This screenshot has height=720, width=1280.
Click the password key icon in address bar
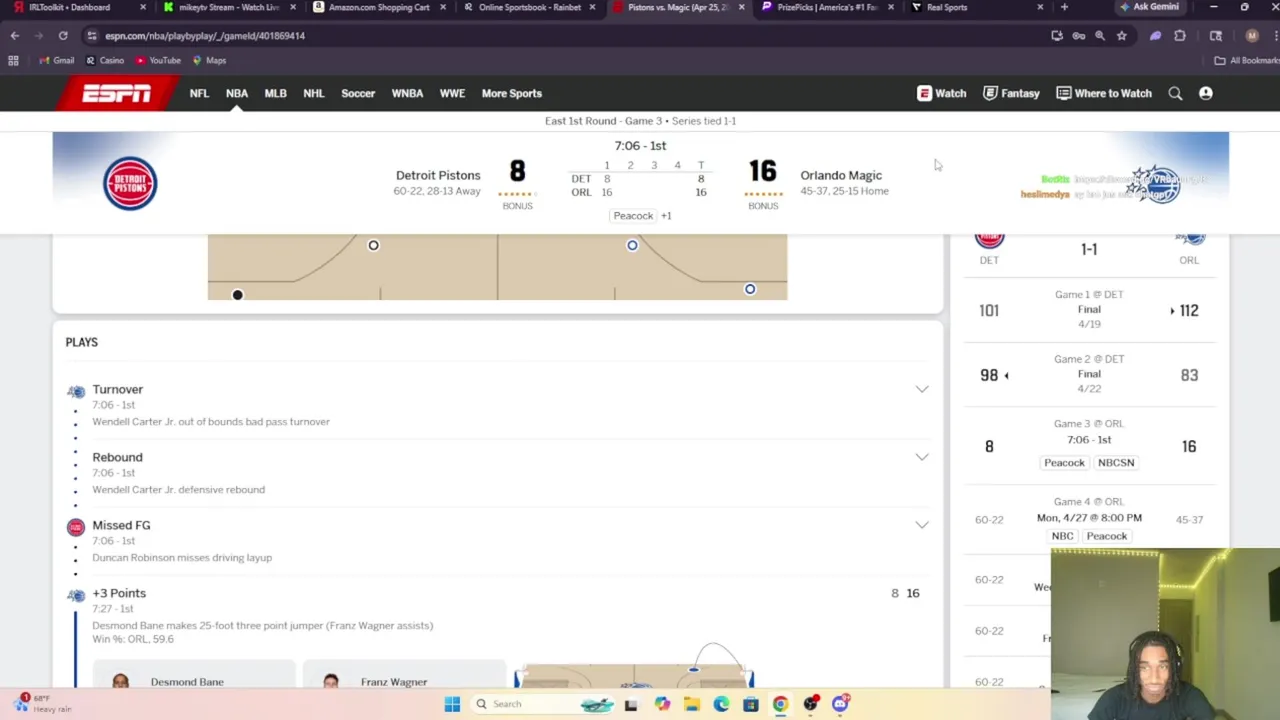[x=1078, y=35]
